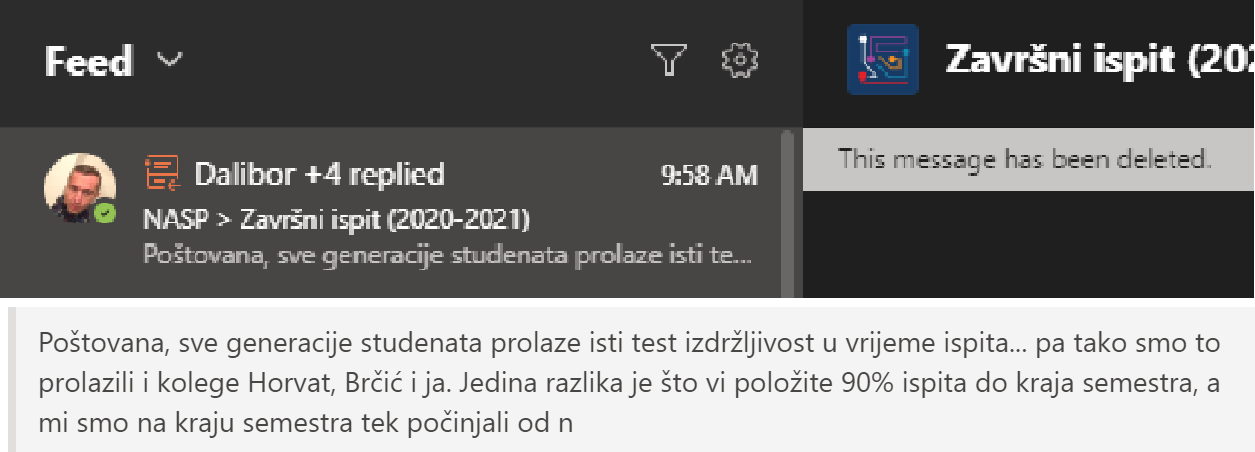1255x452 pixels.
Task: Click the feed list vertical scrollbar
Action: point(787,212)
